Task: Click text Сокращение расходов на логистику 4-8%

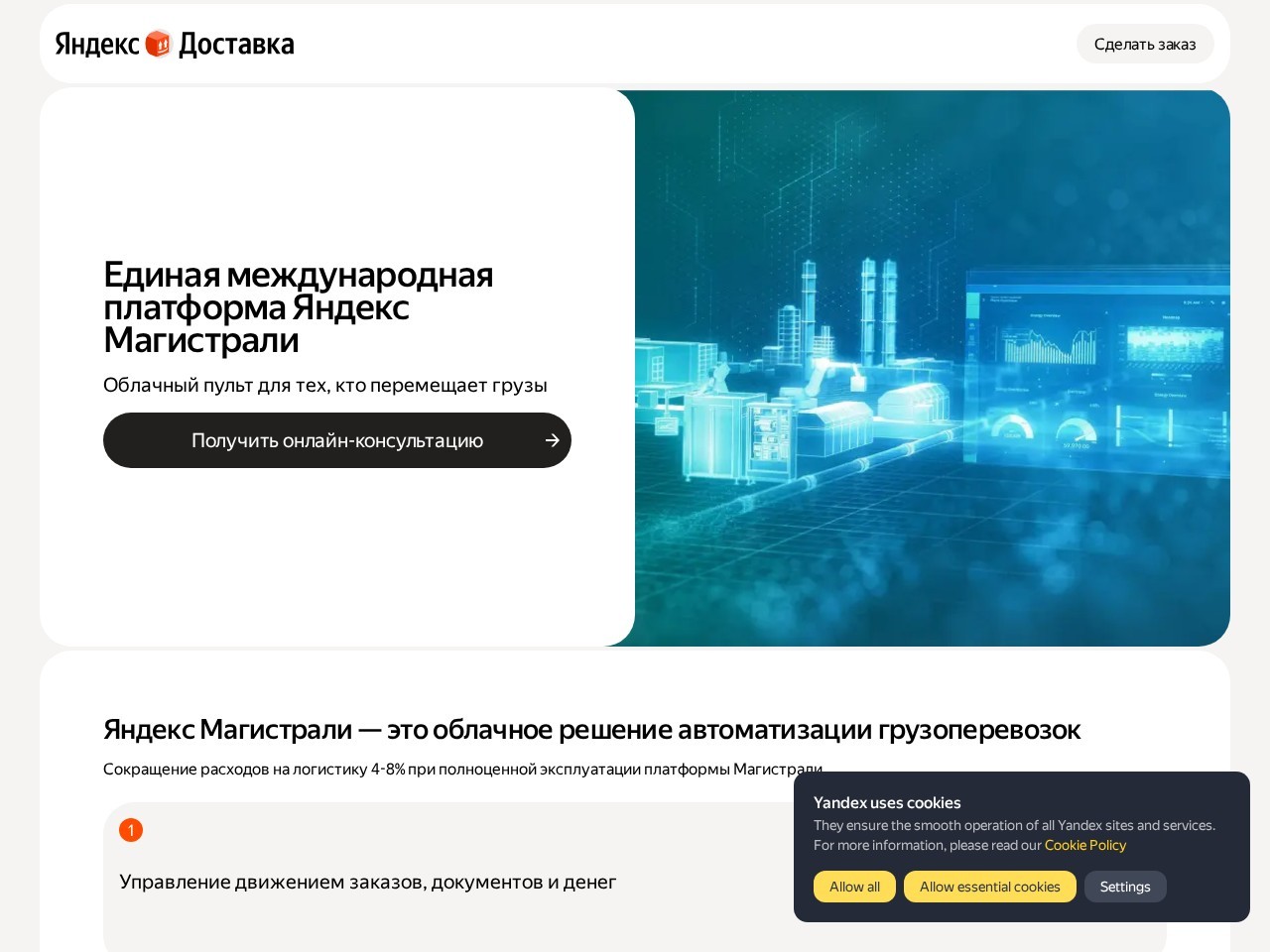Action: pyautogui.click(x=254, y=769)
